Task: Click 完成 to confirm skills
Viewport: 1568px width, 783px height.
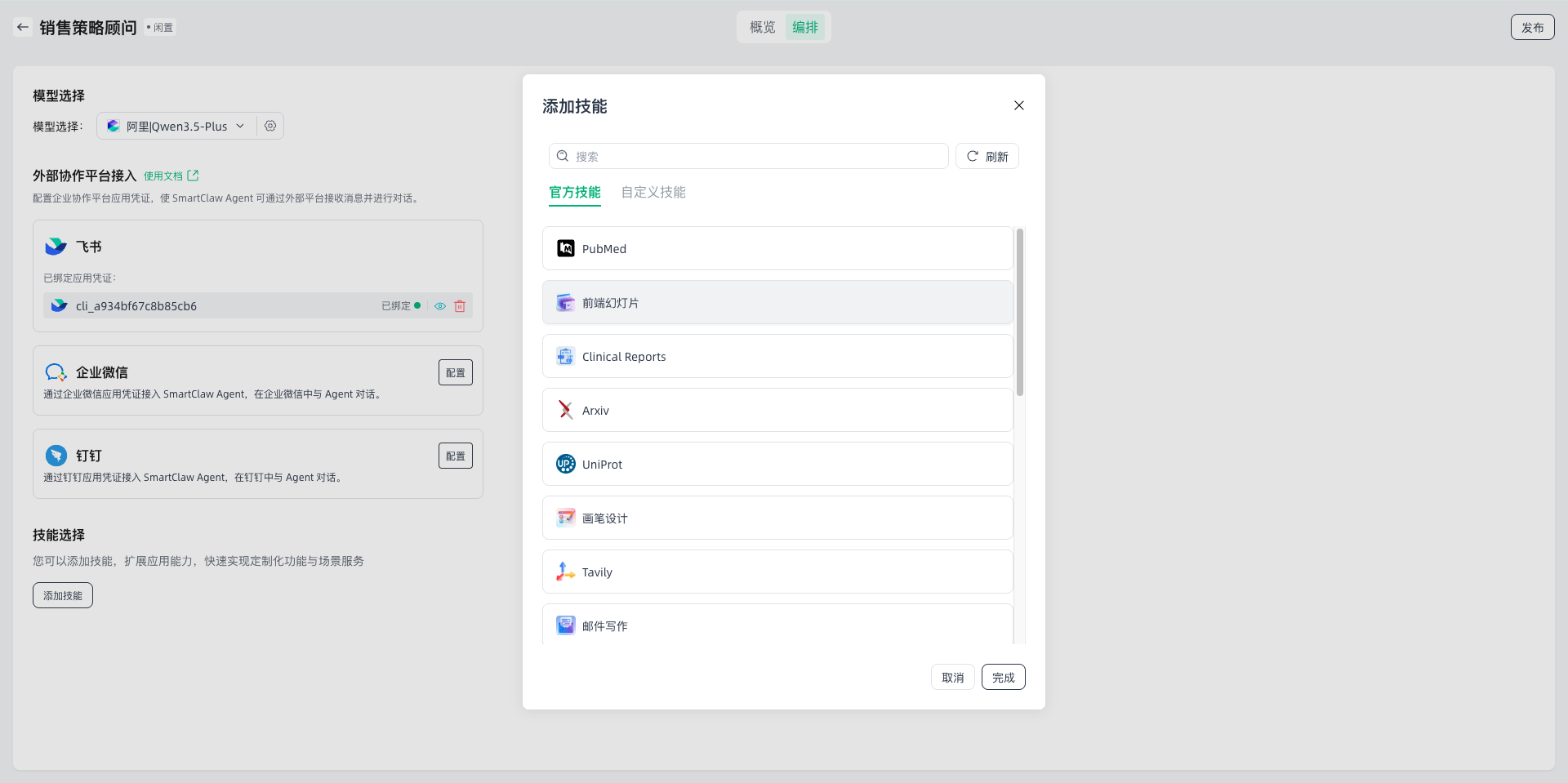Action: coord(1003,677)
